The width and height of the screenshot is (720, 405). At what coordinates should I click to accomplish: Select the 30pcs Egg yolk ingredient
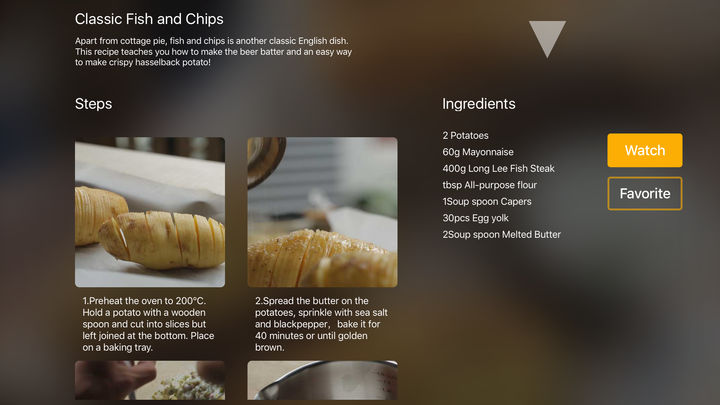point(476,218)
